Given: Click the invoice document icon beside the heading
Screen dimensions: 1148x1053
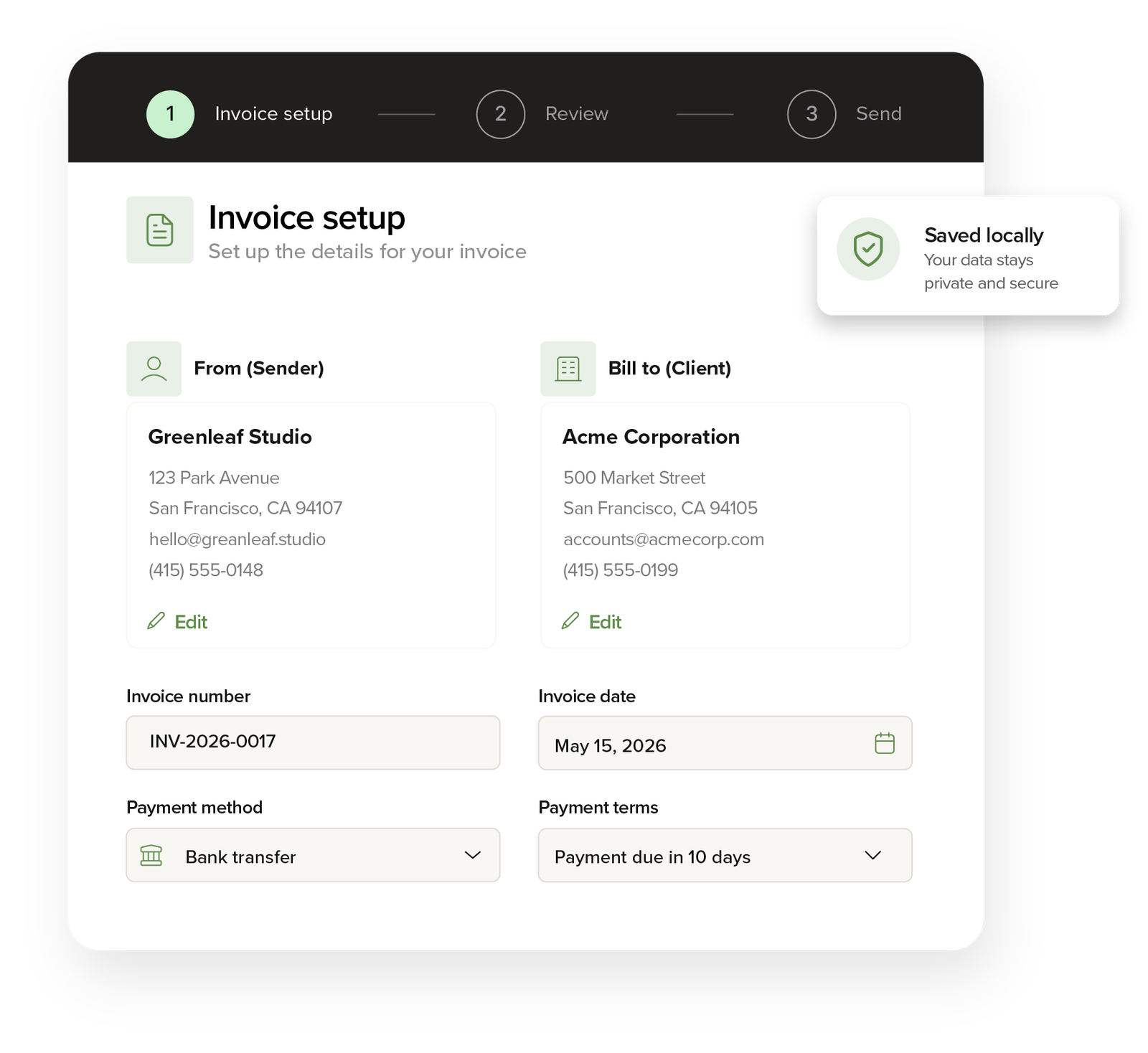Looking at the screenshot, I should point(160,230).
